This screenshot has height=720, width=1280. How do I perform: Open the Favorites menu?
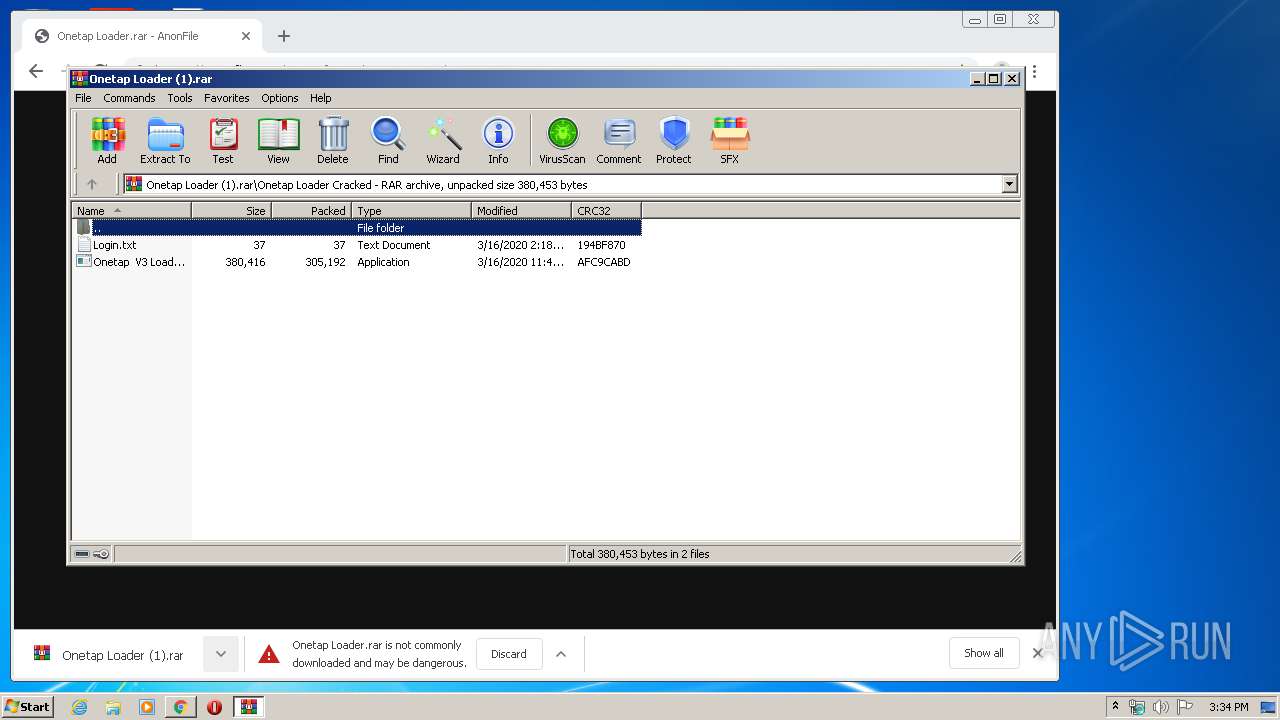[x=227, y=98]
